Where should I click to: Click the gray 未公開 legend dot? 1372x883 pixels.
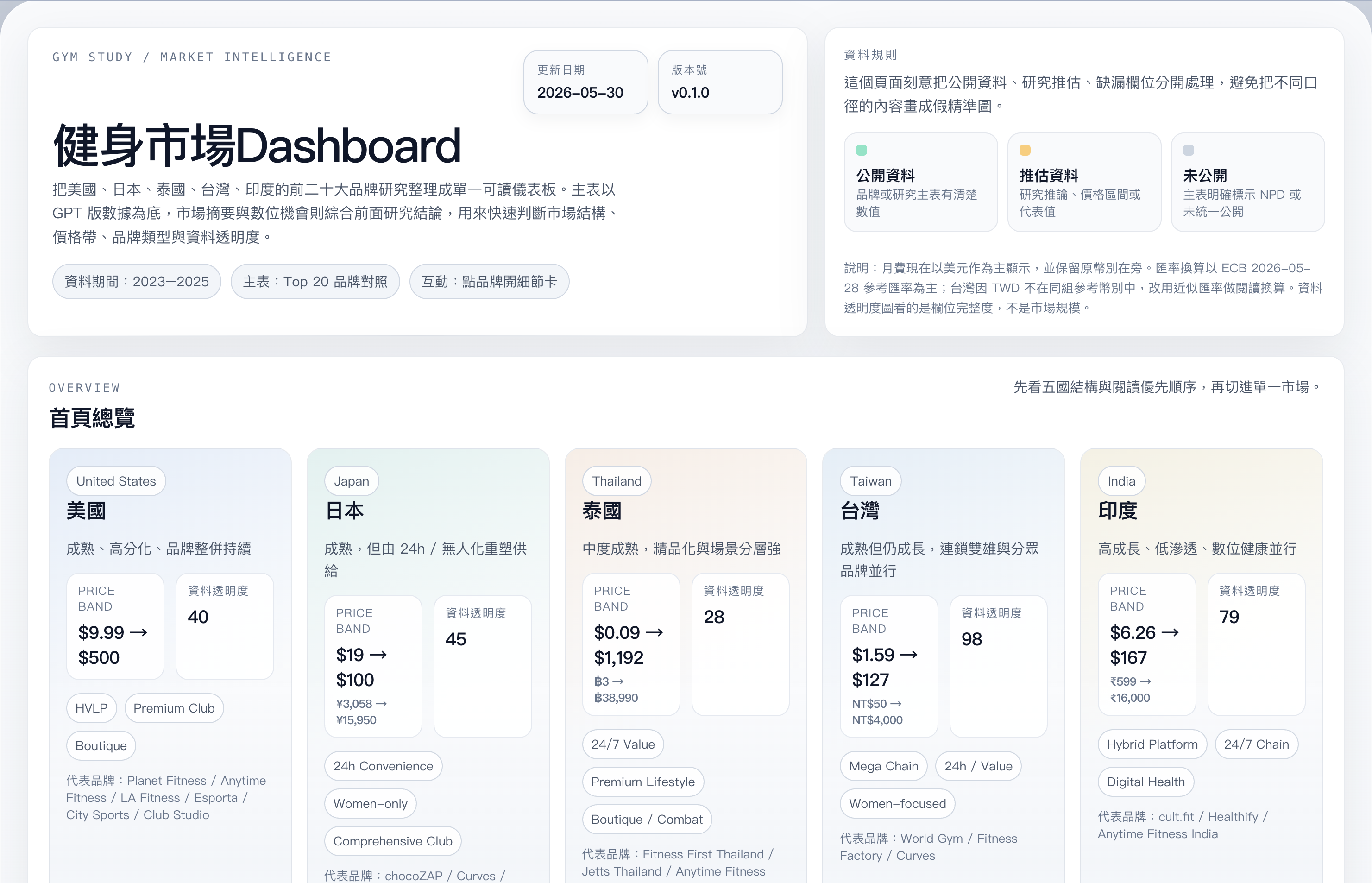click(1189, 150)
